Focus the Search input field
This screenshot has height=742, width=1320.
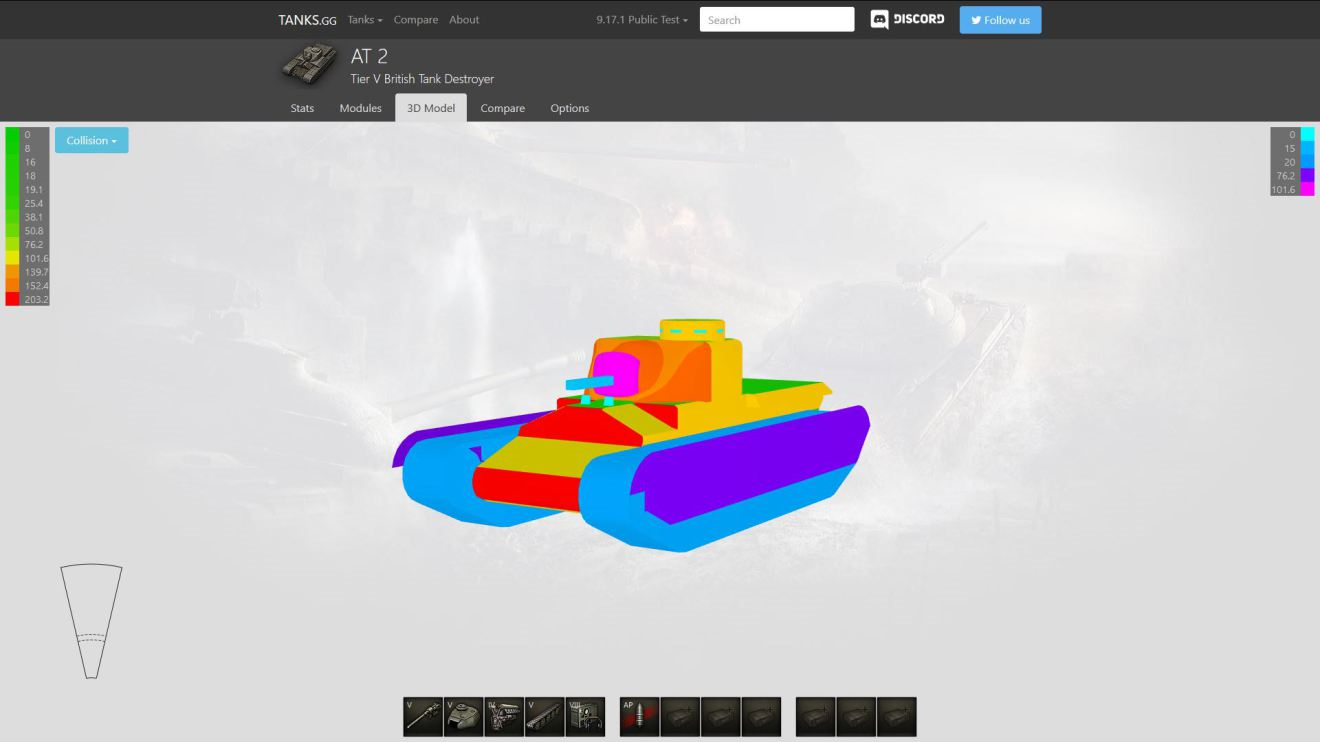(777, 20)
